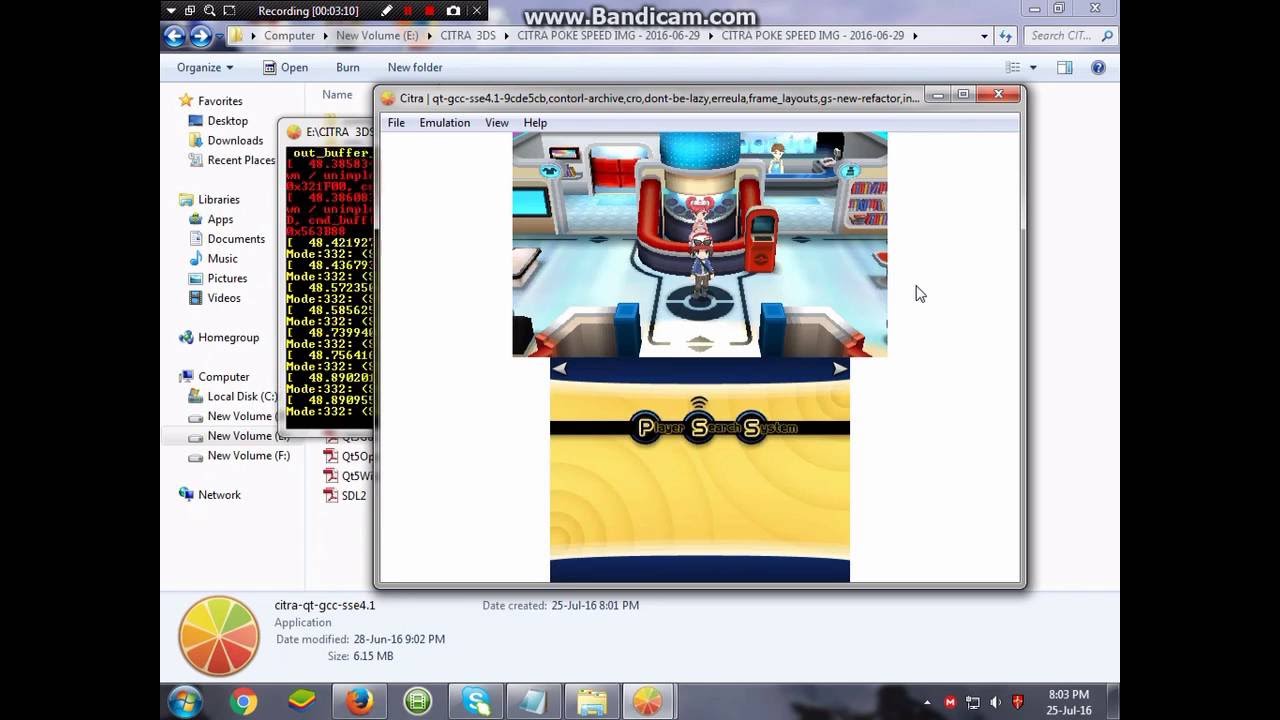This screenshot has height=720, width=1280.
Task: Open the Citra Emulation menu
Action: tap(444, 123)
